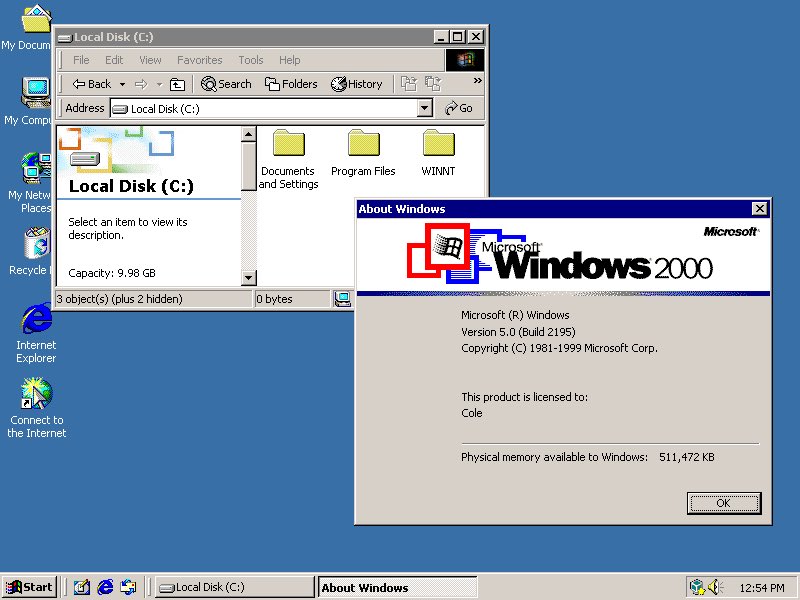Screen dimensions: 800x600
Task: Open the Tools menu
Action: (250, 60)
